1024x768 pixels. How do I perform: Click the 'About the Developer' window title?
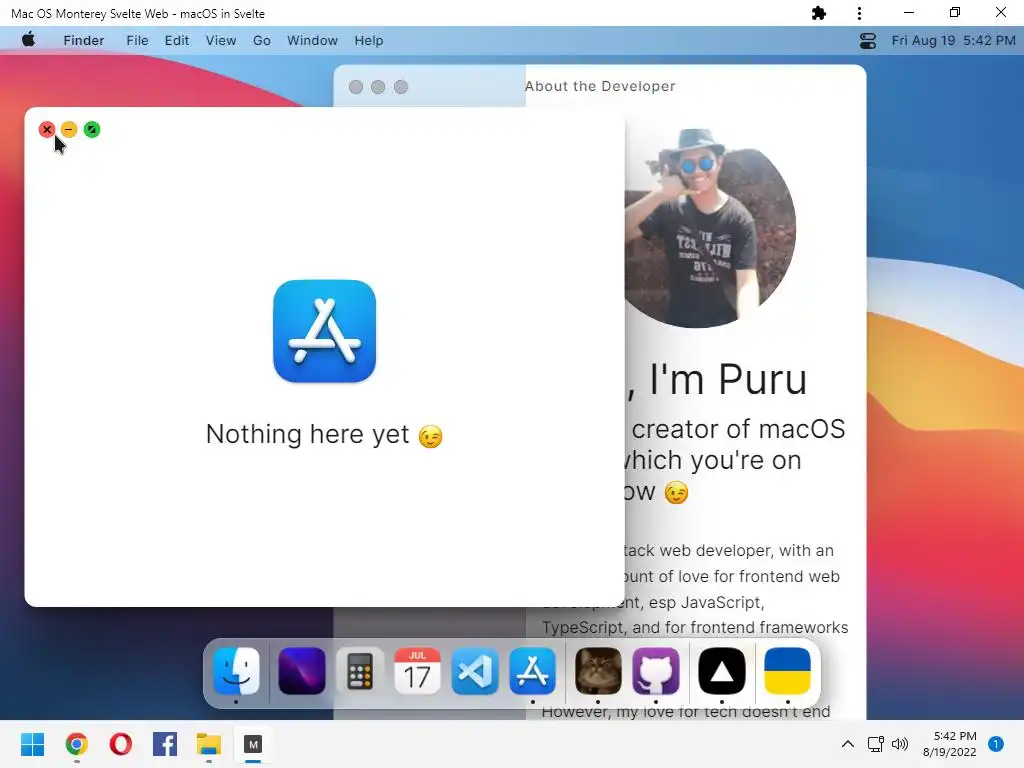point(600,86)
